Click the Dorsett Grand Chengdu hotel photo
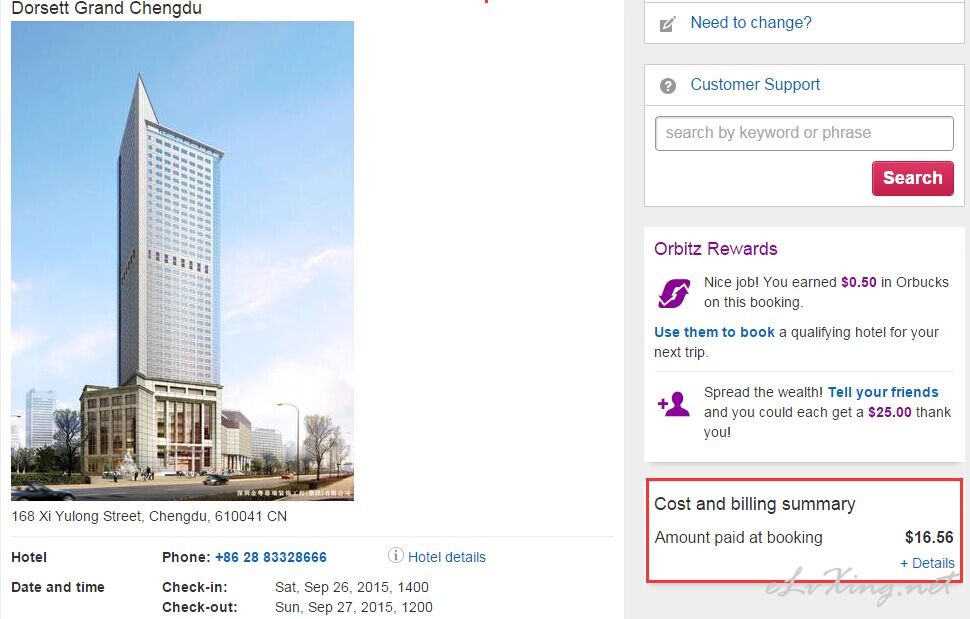 (x=182, y=261)
